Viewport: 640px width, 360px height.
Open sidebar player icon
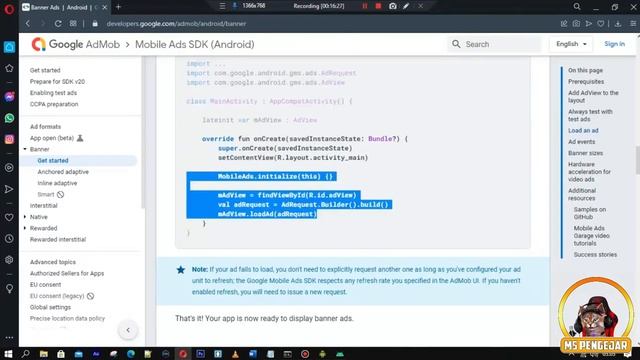click(x=9, y=168)
